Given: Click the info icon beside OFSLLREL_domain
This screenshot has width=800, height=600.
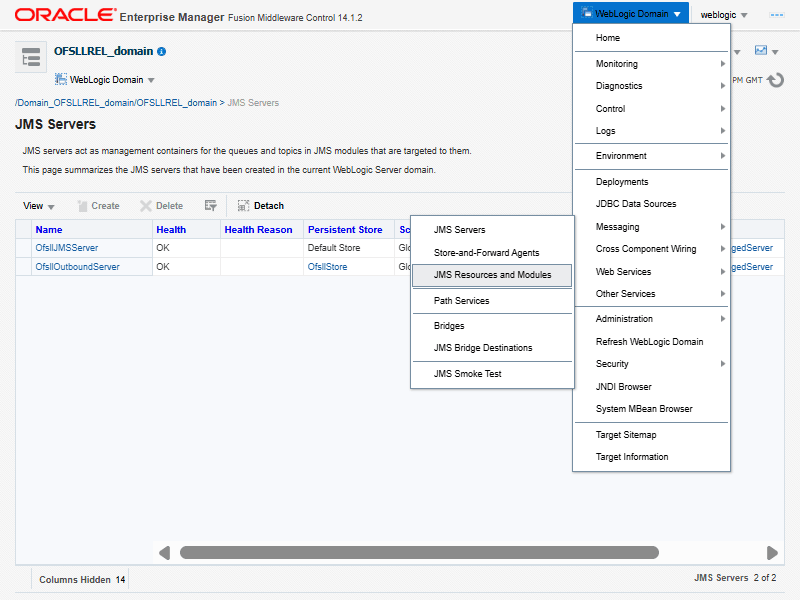Looking at the screenshot, I should click(x=162, y=52).
